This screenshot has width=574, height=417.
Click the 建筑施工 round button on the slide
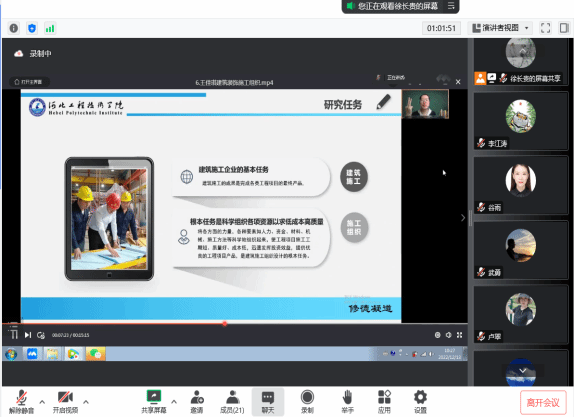(x=354, y=177)
